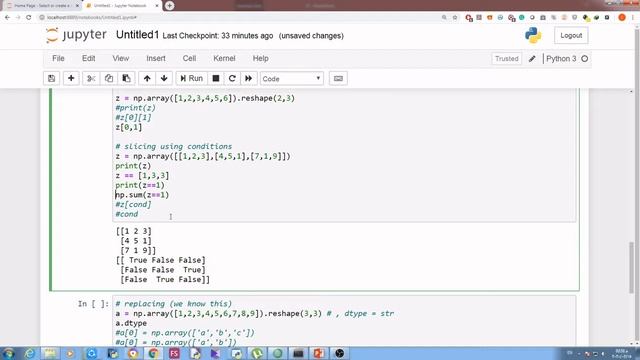Open Internet Explorer from the taskbar
Image resolution: width=640 pixels, height=360 pixels.
(29, 353)
